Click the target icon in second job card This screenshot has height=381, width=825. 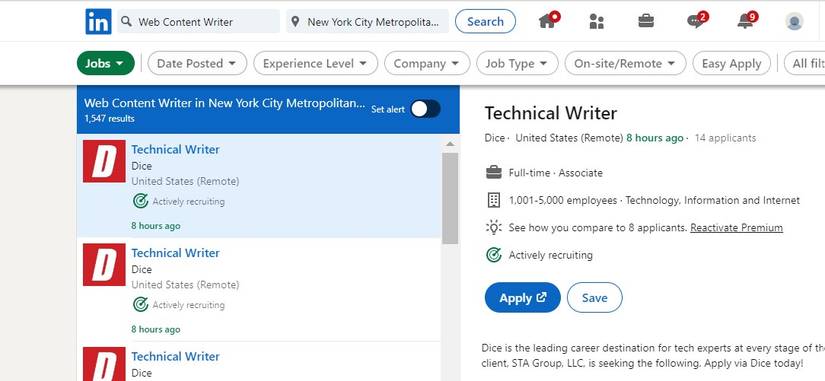pos(140,305)
